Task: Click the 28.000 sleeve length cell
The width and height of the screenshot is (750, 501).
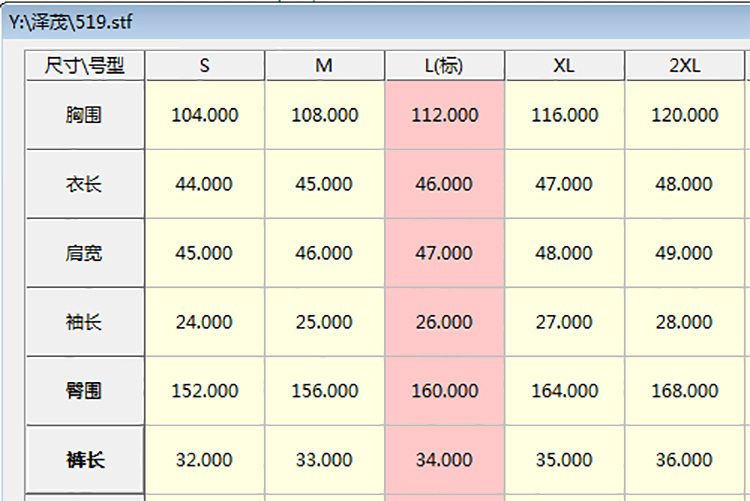Action: point(685,322)
